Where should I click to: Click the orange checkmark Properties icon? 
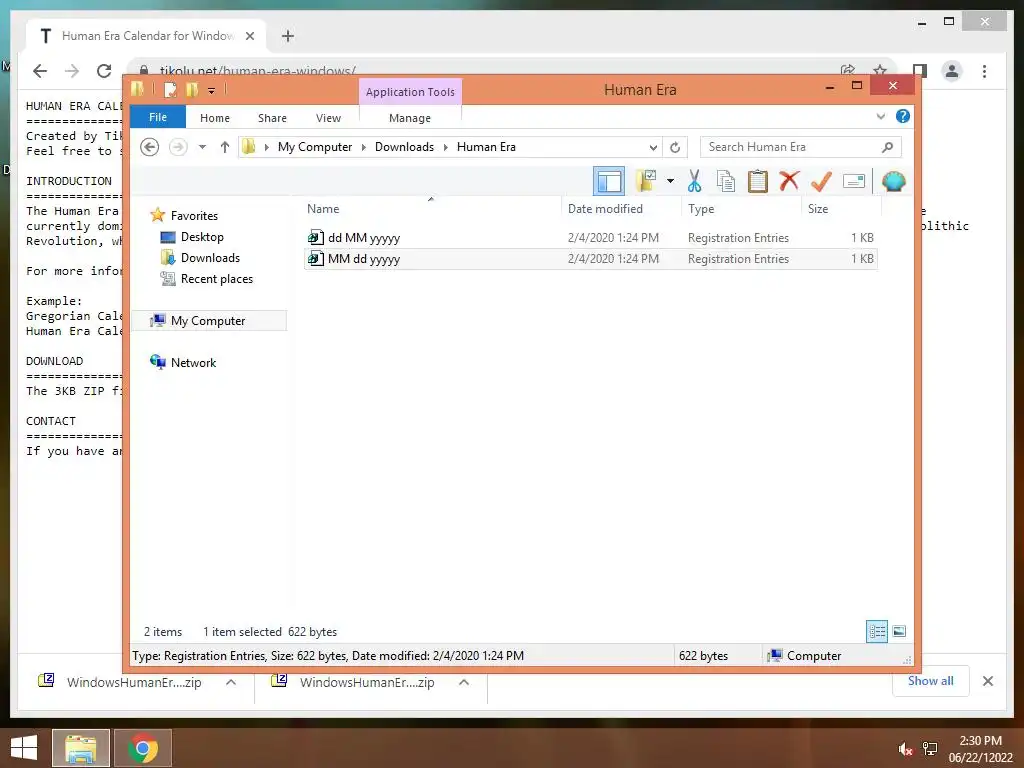click(x=821, y=181)
